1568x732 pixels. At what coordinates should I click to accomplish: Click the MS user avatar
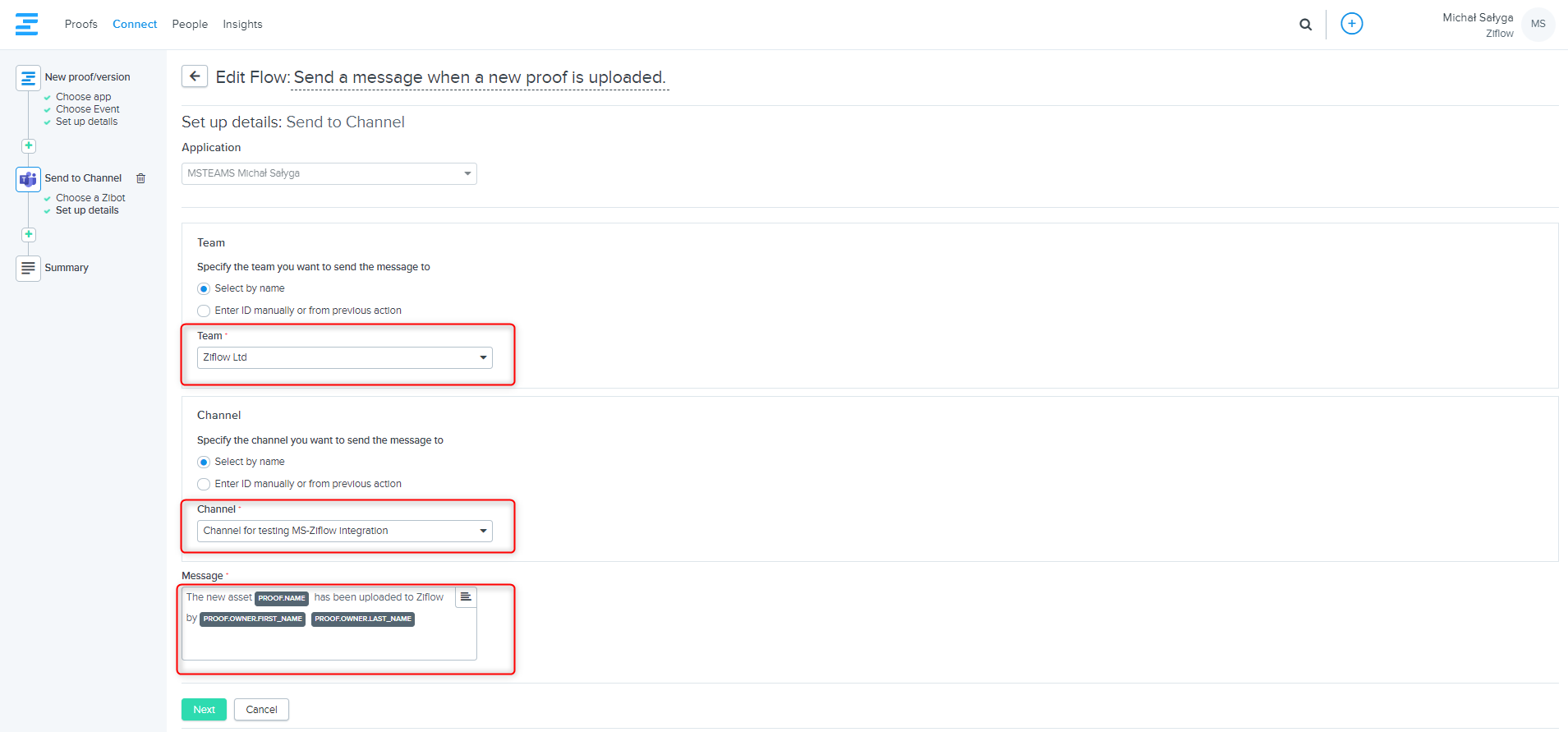pos(1538,24)
